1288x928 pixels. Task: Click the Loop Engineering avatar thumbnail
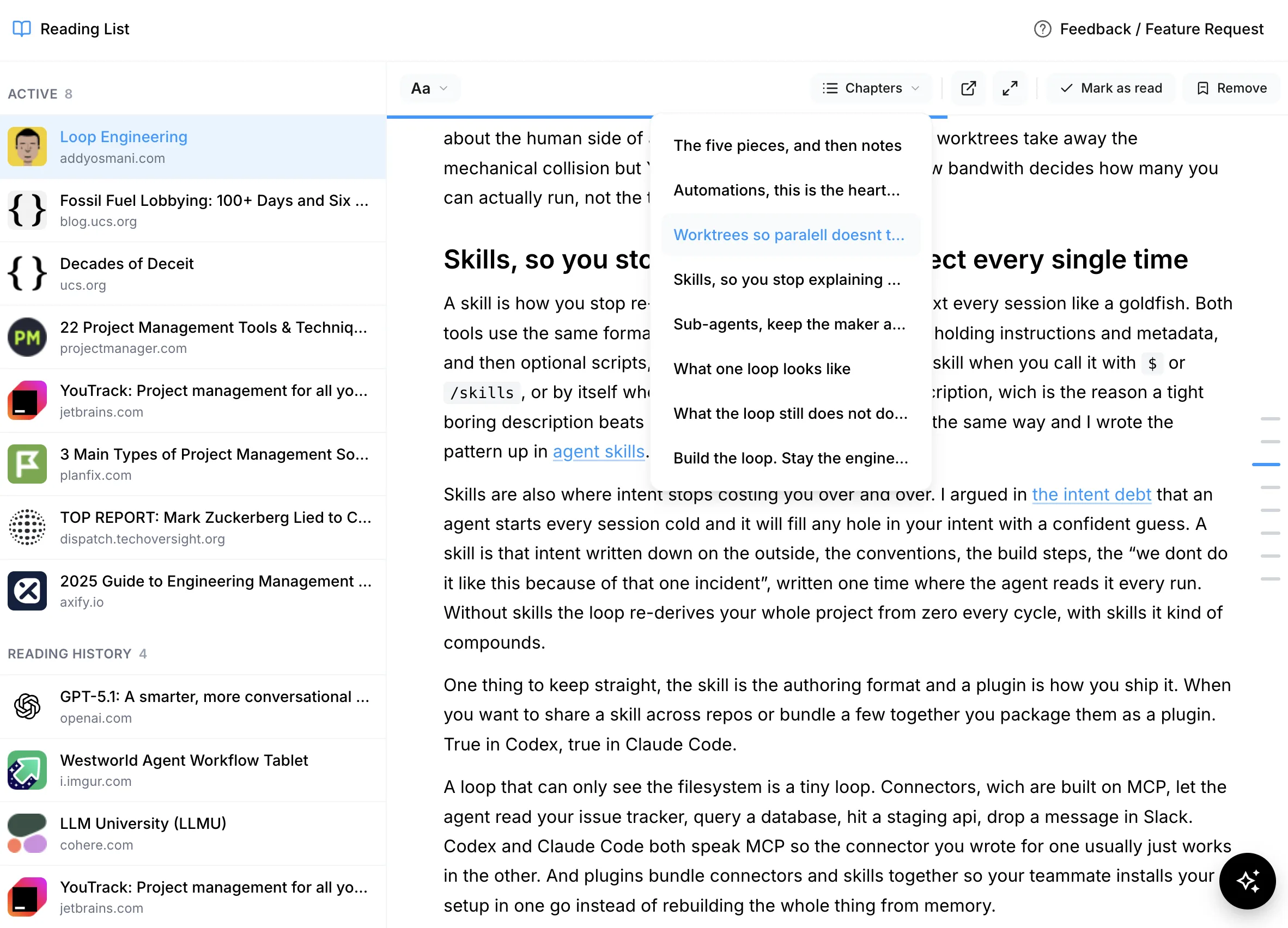tap(27, 146)
